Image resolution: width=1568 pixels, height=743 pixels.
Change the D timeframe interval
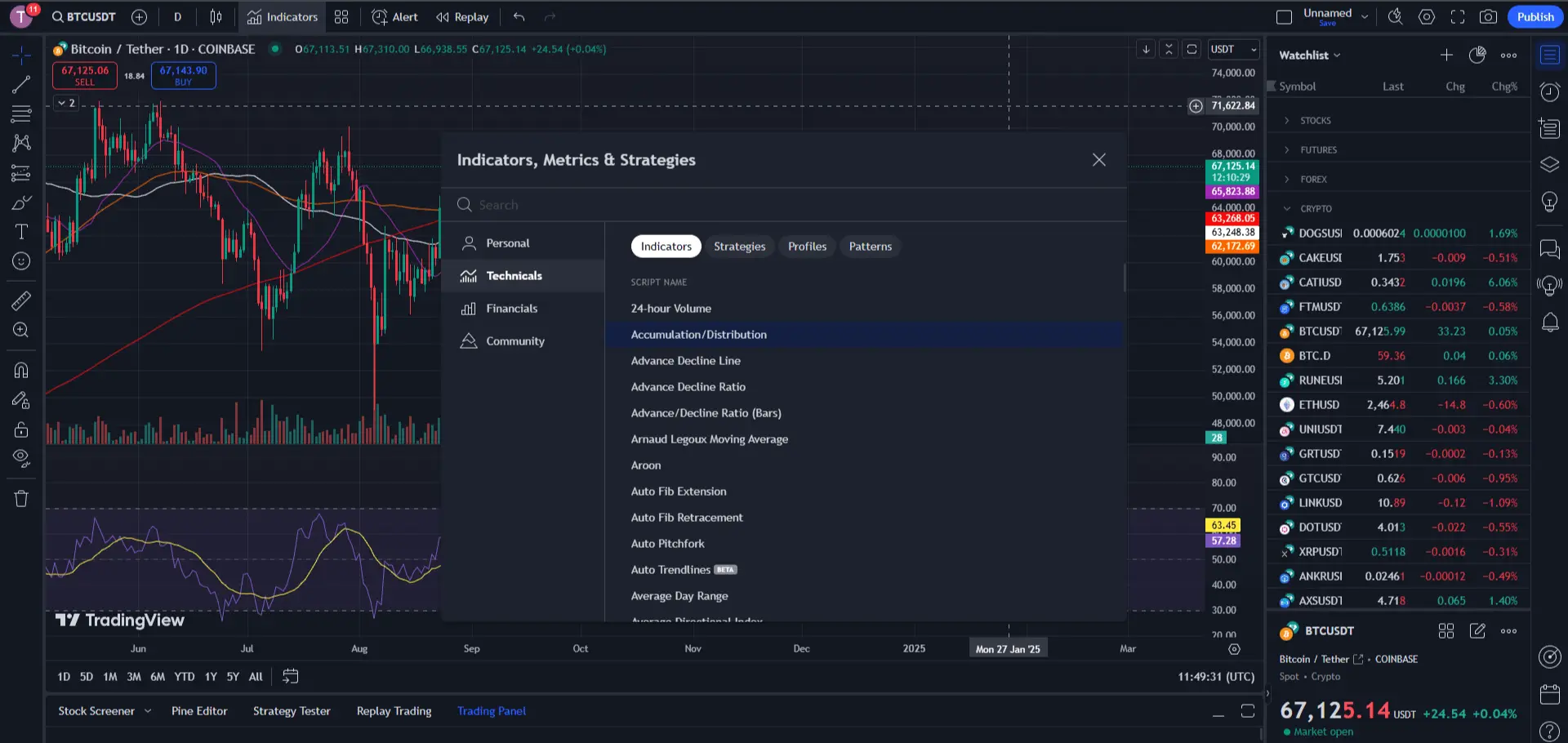point(177,17)
